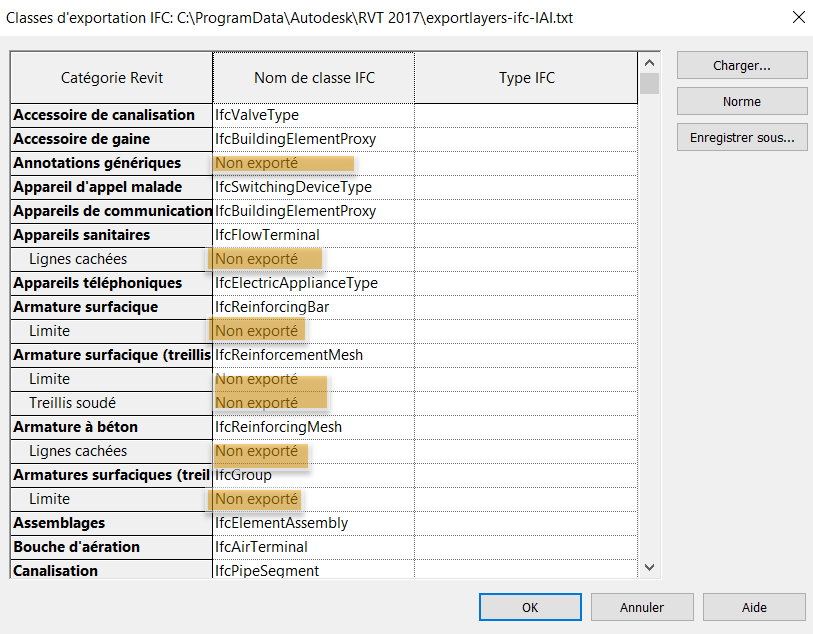Select the IfcElementAssembly cell for Assemblages
This screenshot has width=813, height=634.
pos(313,523)
